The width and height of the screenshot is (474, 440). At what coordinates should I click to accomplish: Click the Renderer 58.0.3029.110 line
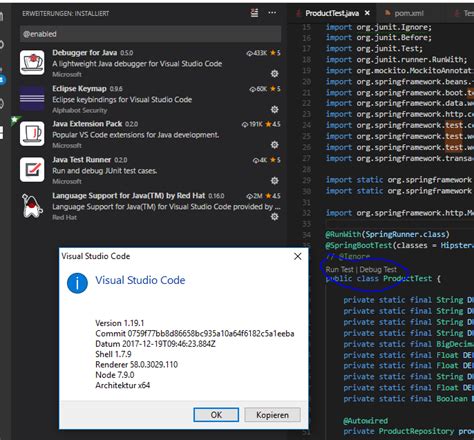136,364
